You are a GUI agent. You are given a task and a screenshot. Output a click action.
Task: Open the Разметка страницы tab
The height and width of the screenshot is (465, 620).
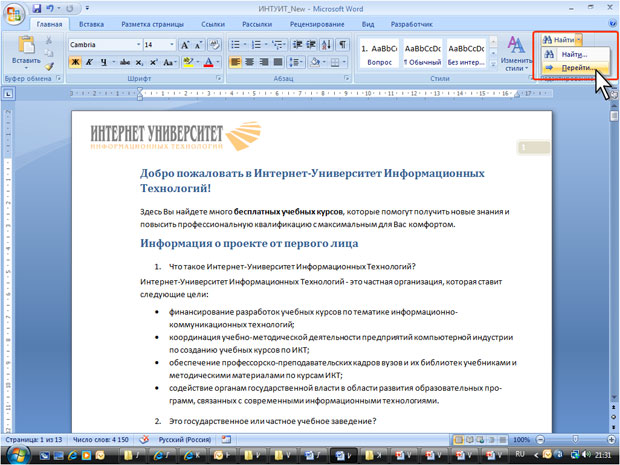click(152, 24)
